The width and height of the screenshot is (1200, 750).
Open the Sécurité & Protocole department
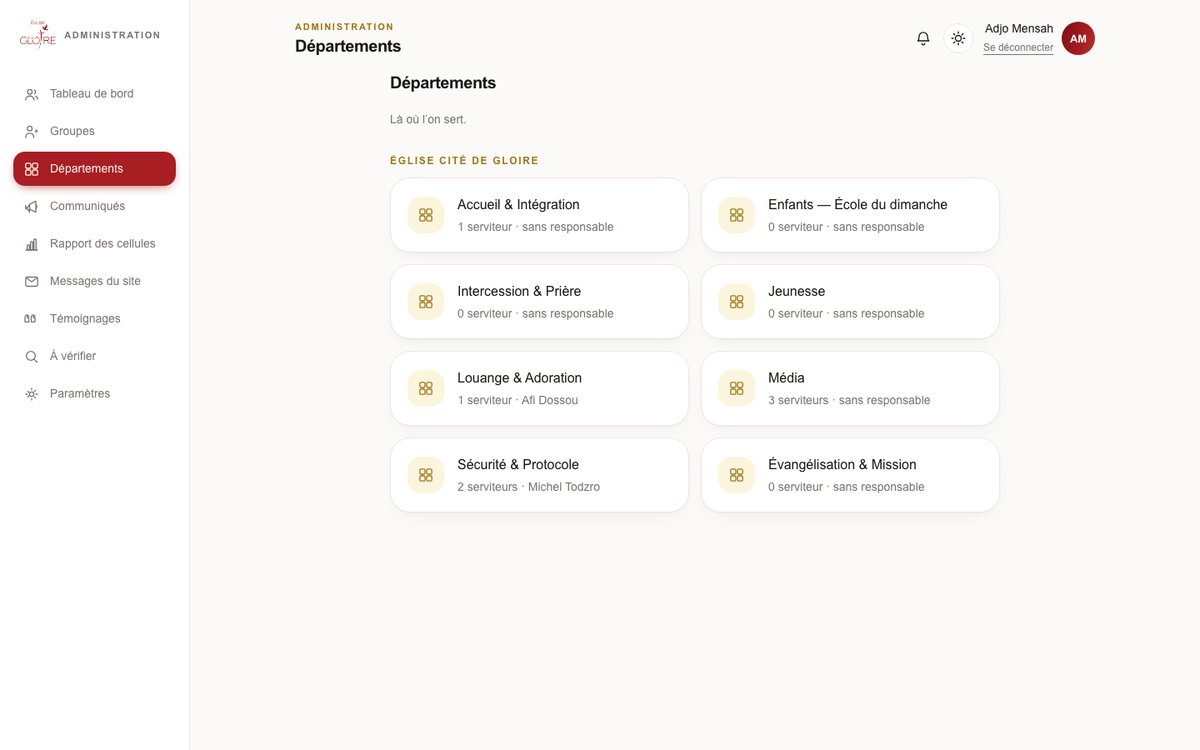(x=539, y=475)
